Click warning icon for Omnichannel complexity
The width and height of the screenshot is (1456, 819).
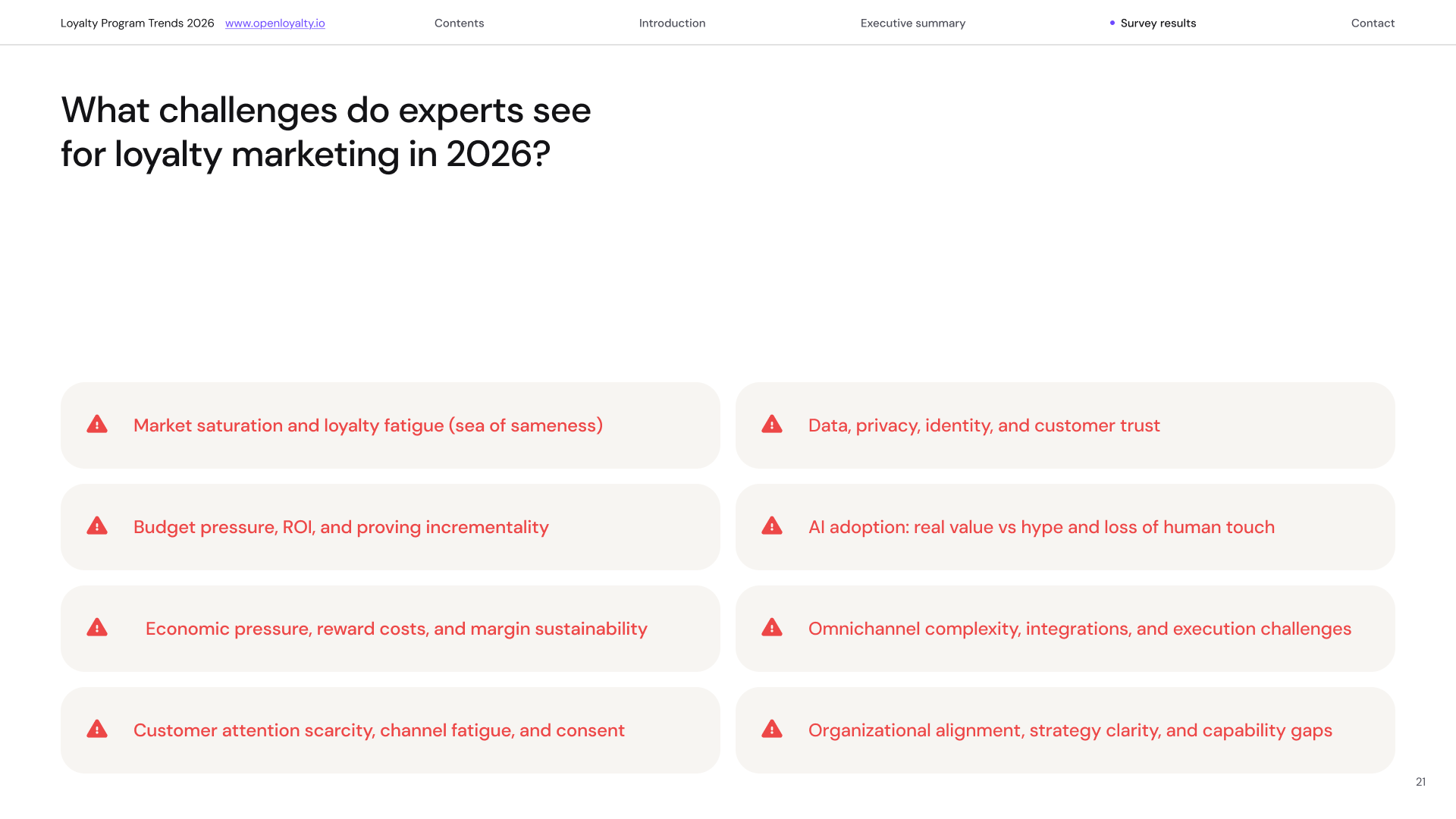(772, 628)
